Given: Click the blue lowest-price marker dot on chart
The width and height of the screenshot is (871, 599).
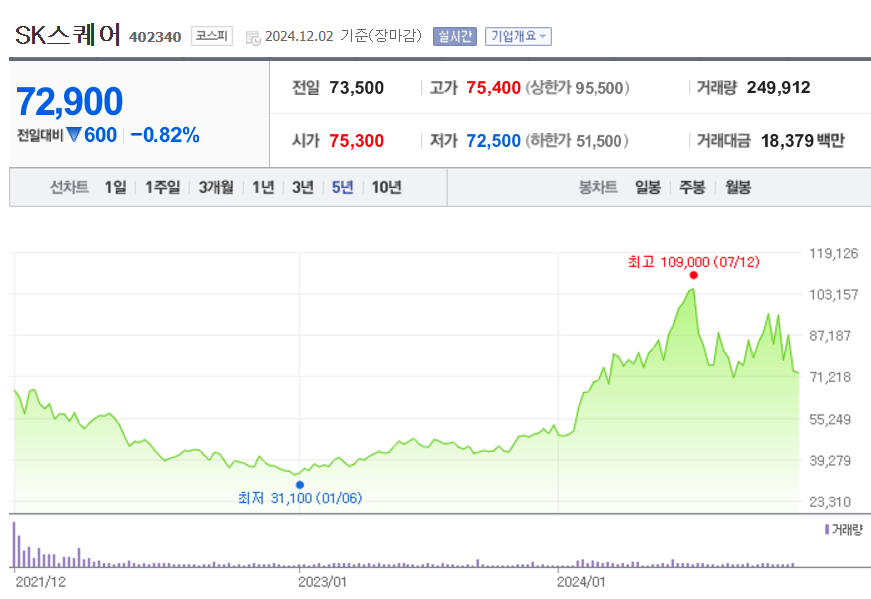Looking at the screenshot, I should [300, 485].
